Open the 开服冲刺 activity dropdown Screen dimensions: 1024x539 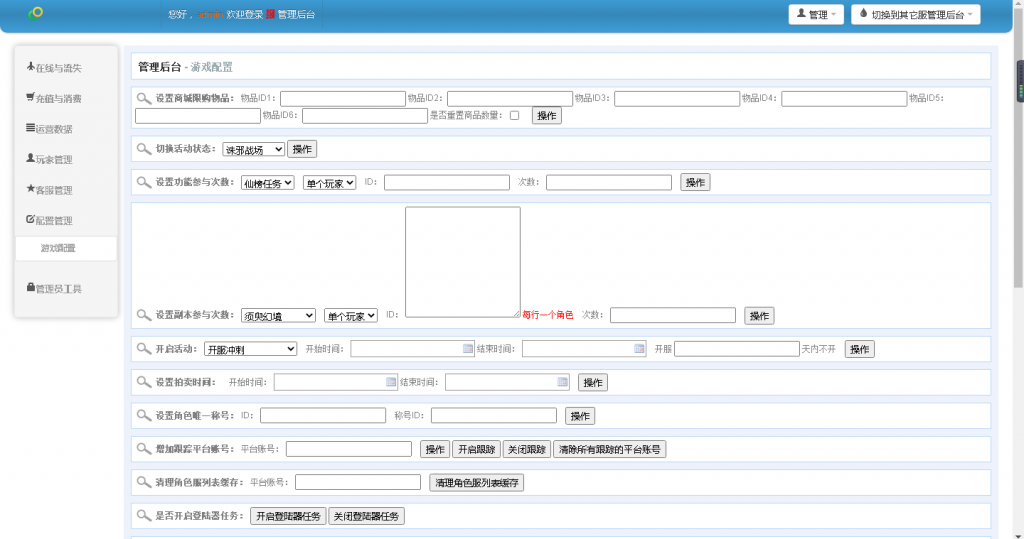pyautogui.click(x=250, y=349)
